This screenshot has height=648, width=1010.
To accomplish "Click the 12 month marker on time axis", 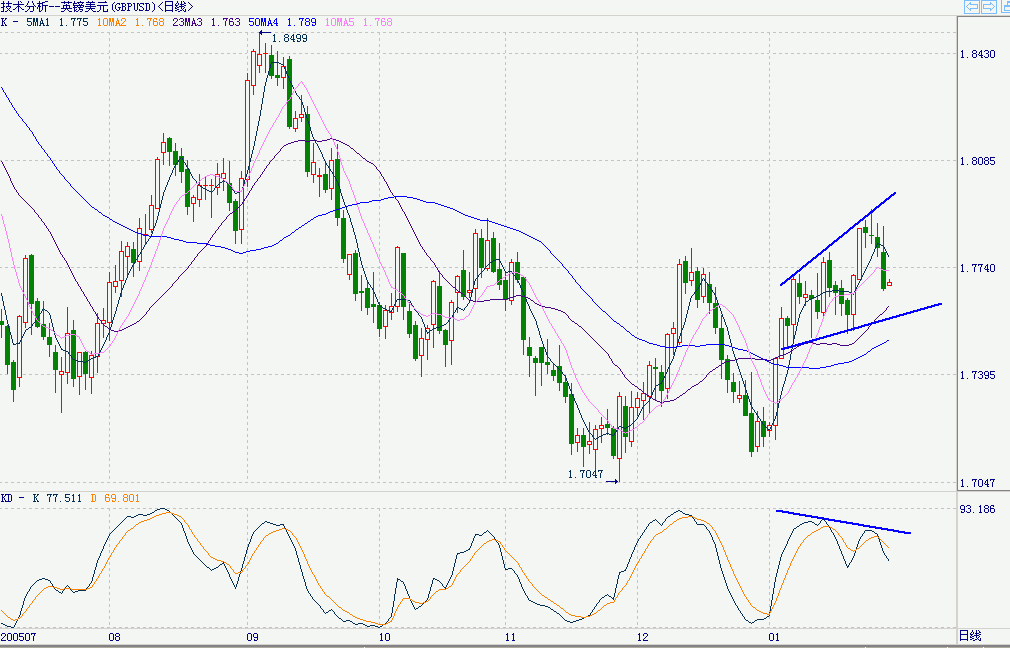I will point(642,637).
